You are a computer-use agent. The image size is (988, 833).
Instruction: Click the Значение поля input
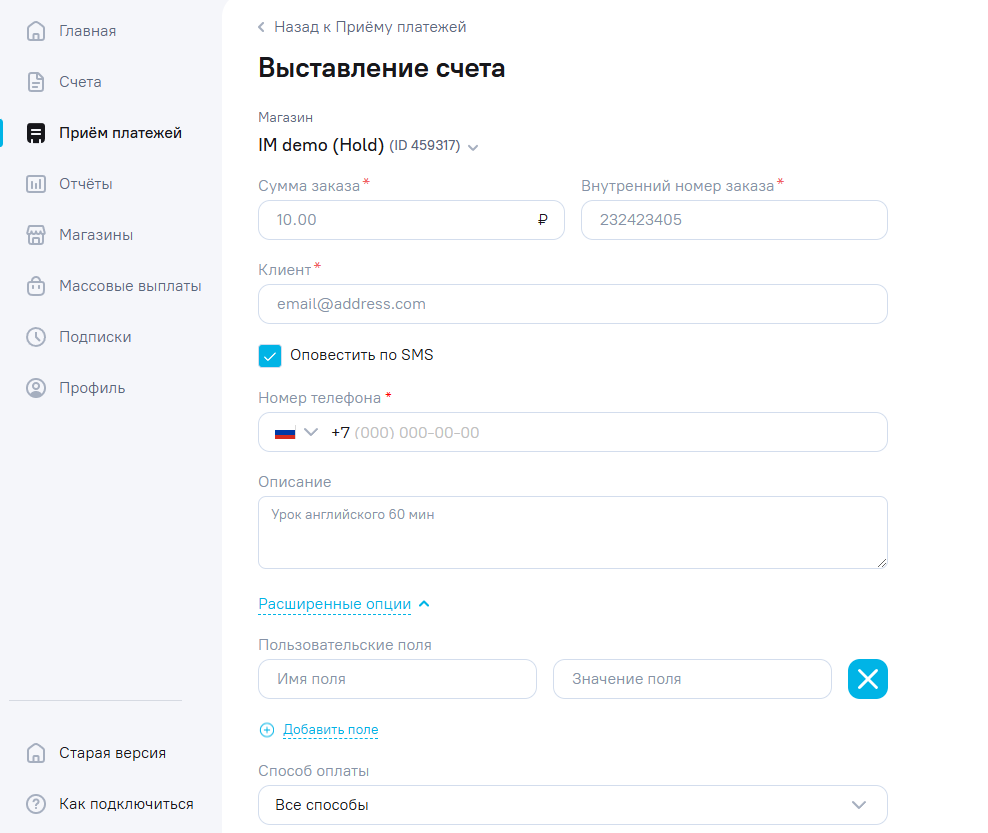[x=692, y=679]
